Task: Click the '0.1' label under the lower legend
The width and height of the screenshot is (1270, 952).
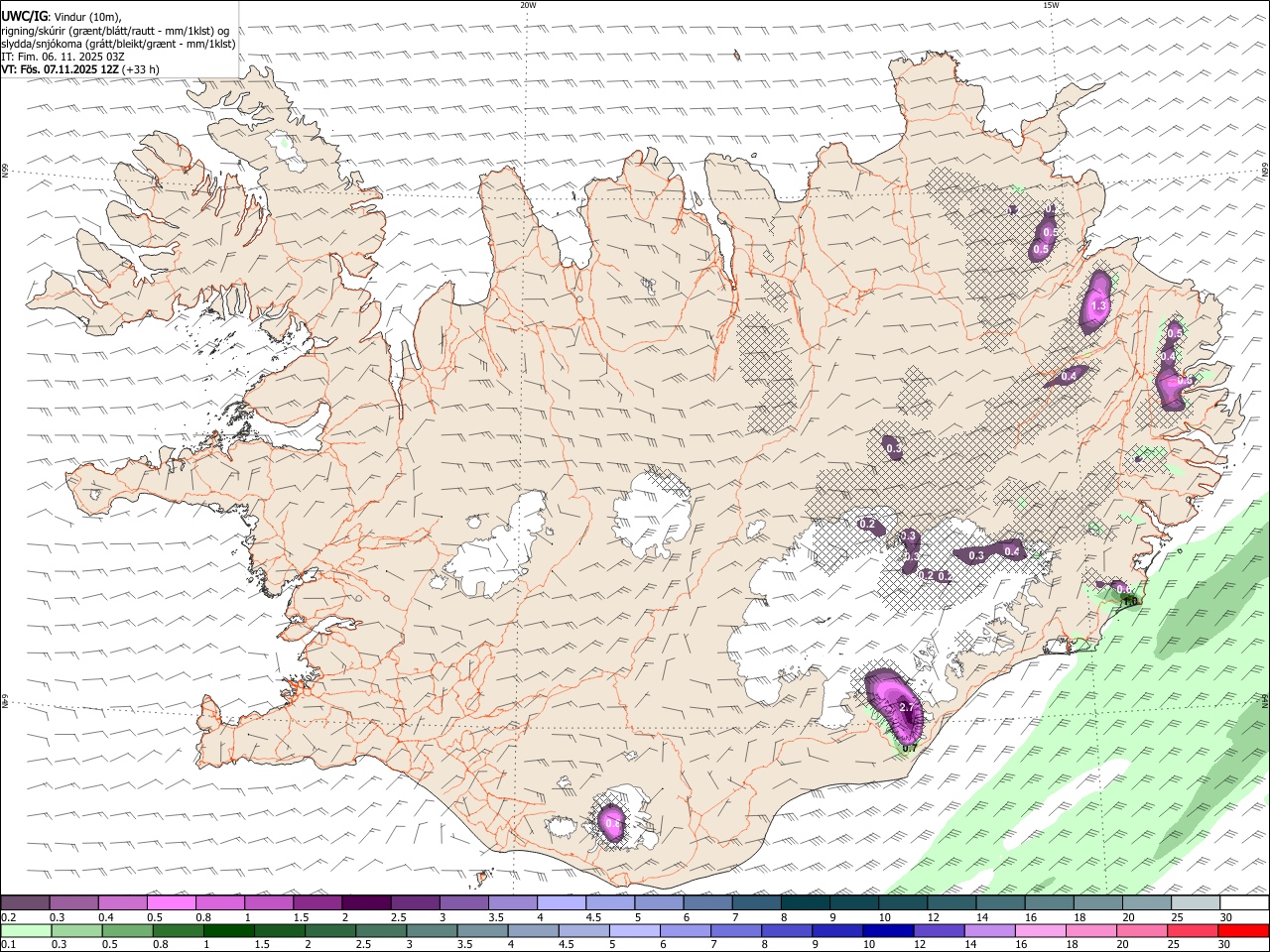Action: 7,945
